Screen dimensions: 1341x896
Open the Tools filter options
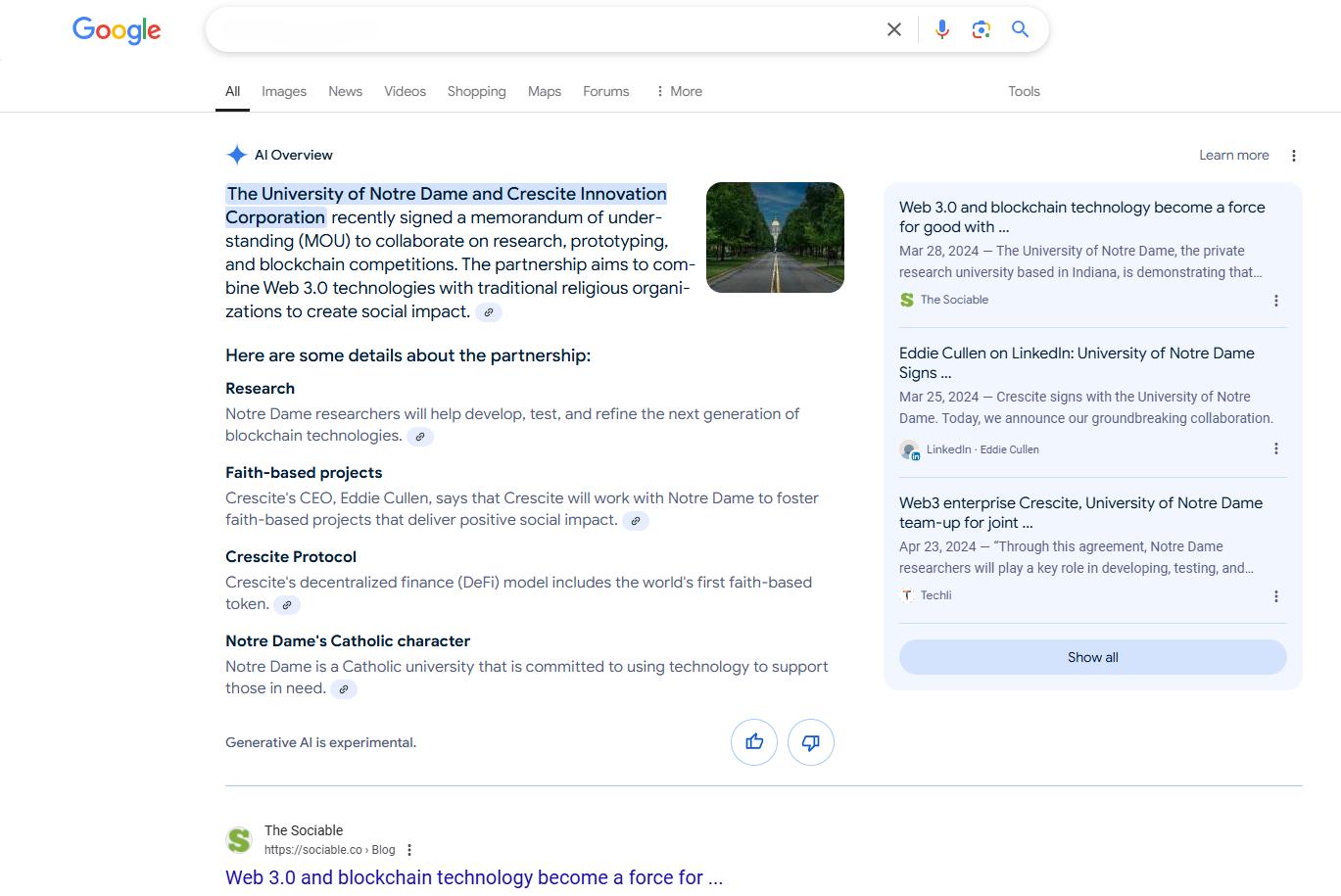click(x=1024, y=91)
